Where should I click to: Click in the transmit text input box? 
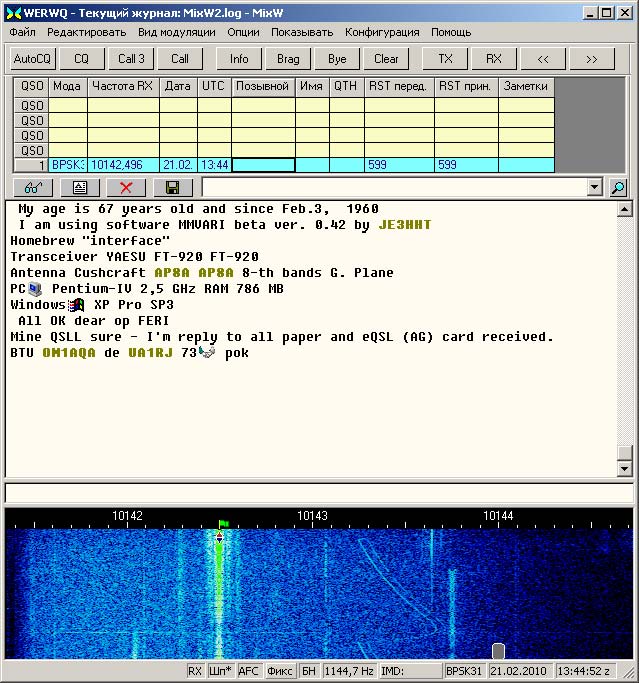click(x=319, y=494)
